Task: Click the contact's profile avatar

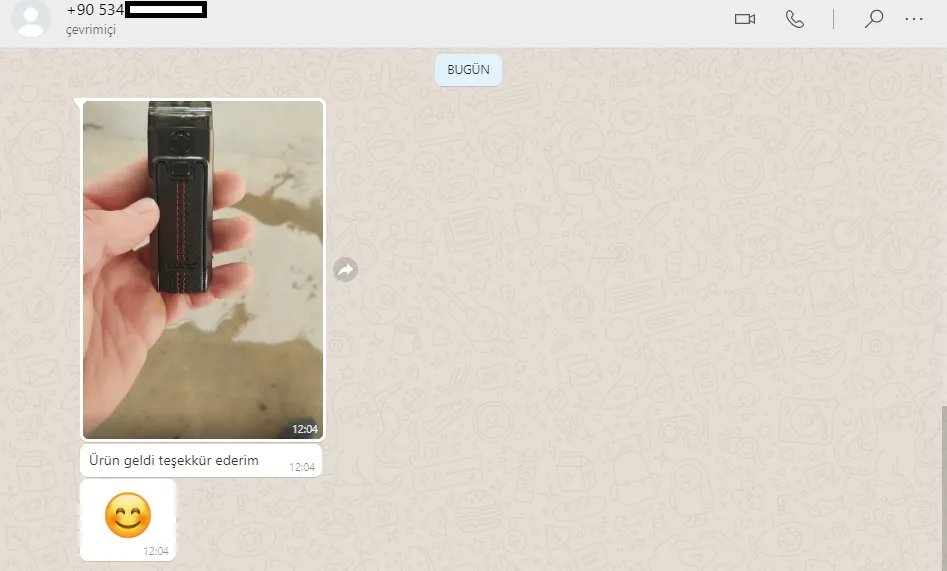Action: coord(31,18)
